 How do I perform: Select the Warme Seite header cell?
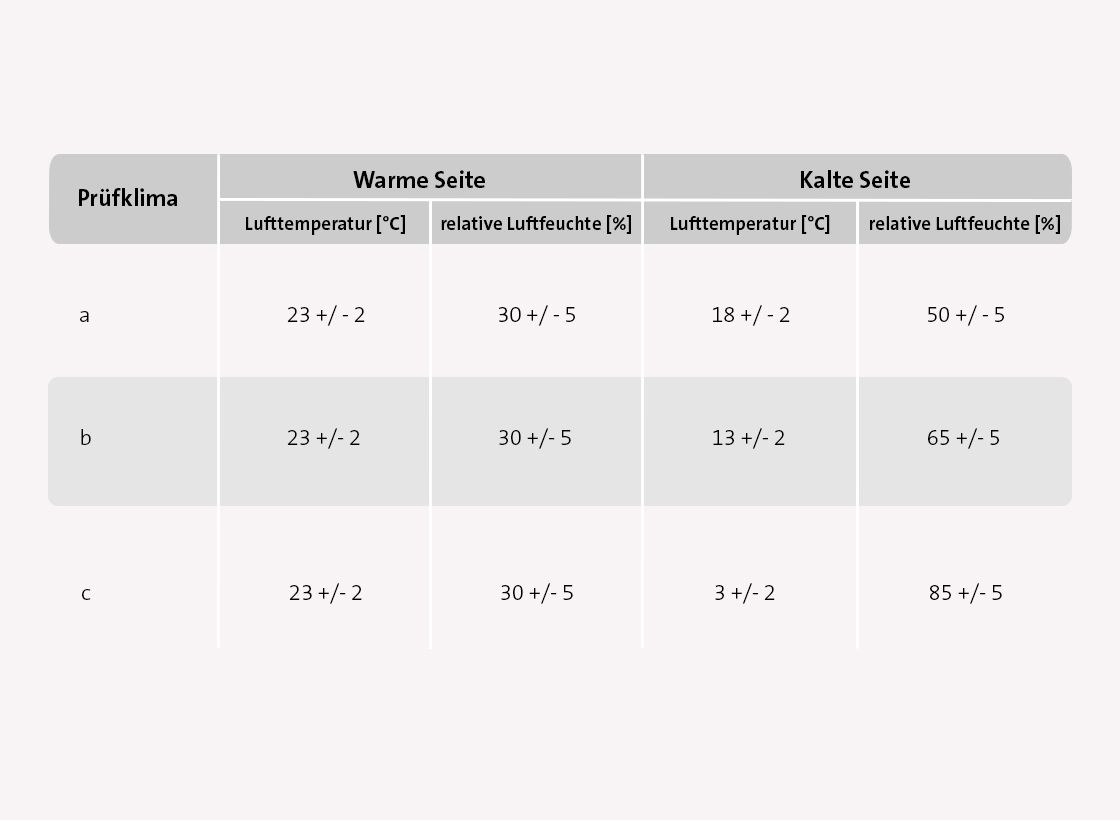coord(419,180)
